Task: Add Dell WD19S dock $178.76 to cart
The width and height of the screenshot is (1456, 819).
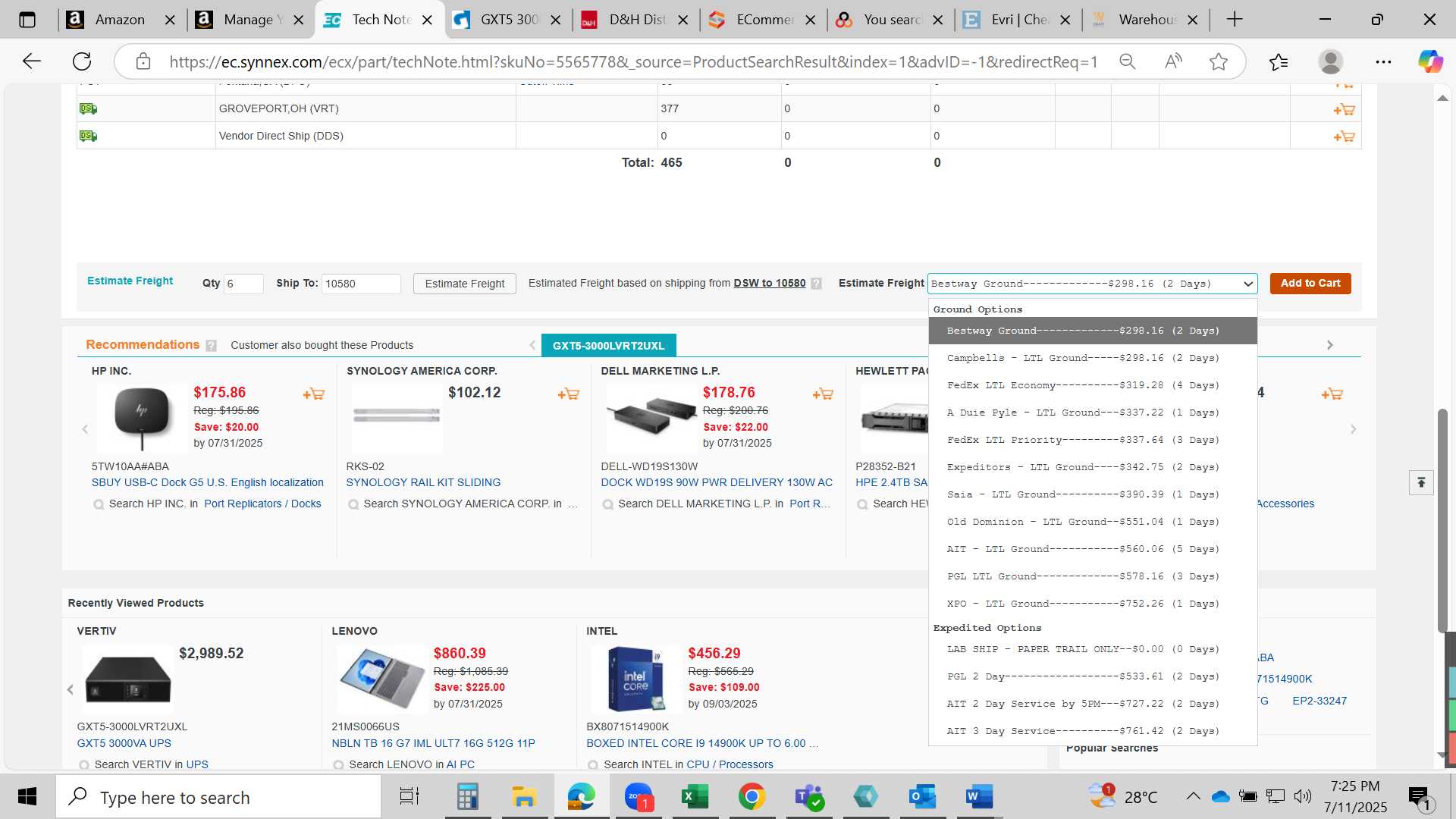Action: pos(823,394)
